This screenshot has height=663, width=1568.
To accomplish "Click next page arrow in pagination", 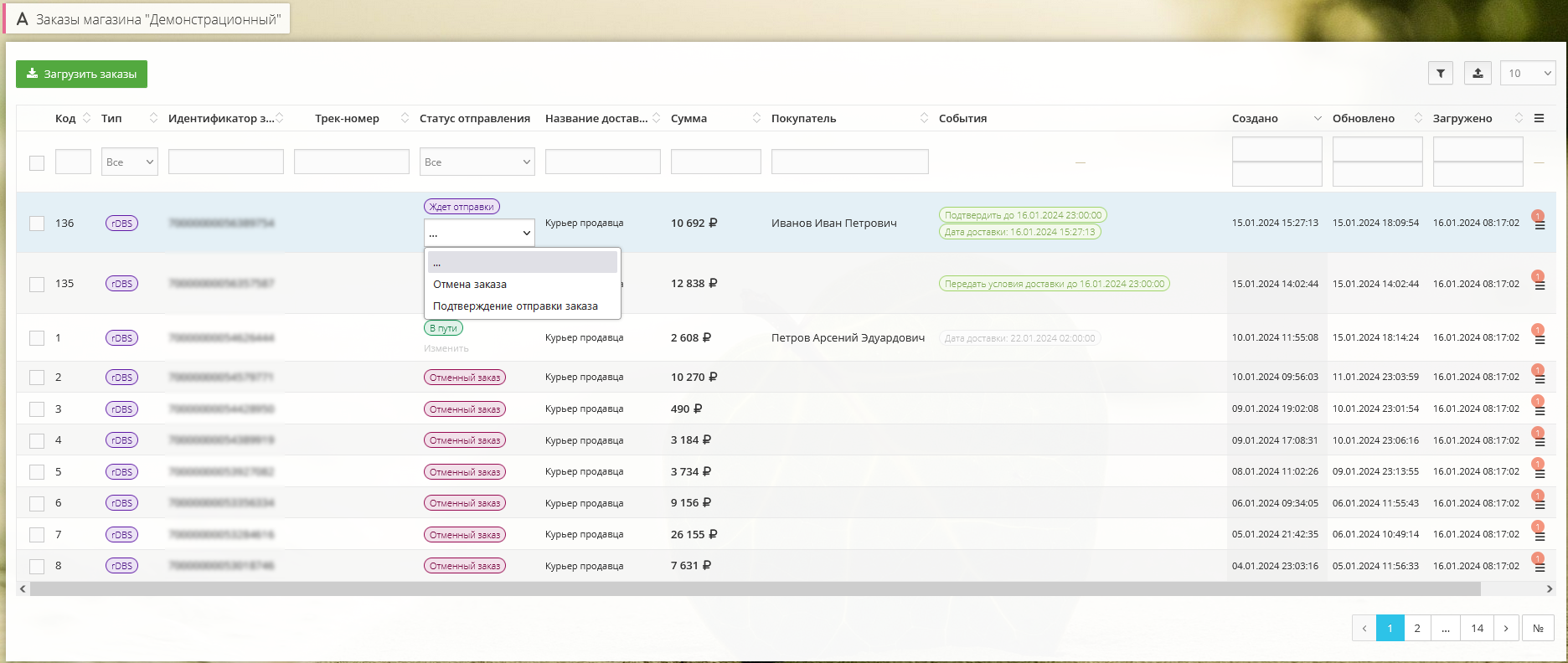I will (1505, 628).
